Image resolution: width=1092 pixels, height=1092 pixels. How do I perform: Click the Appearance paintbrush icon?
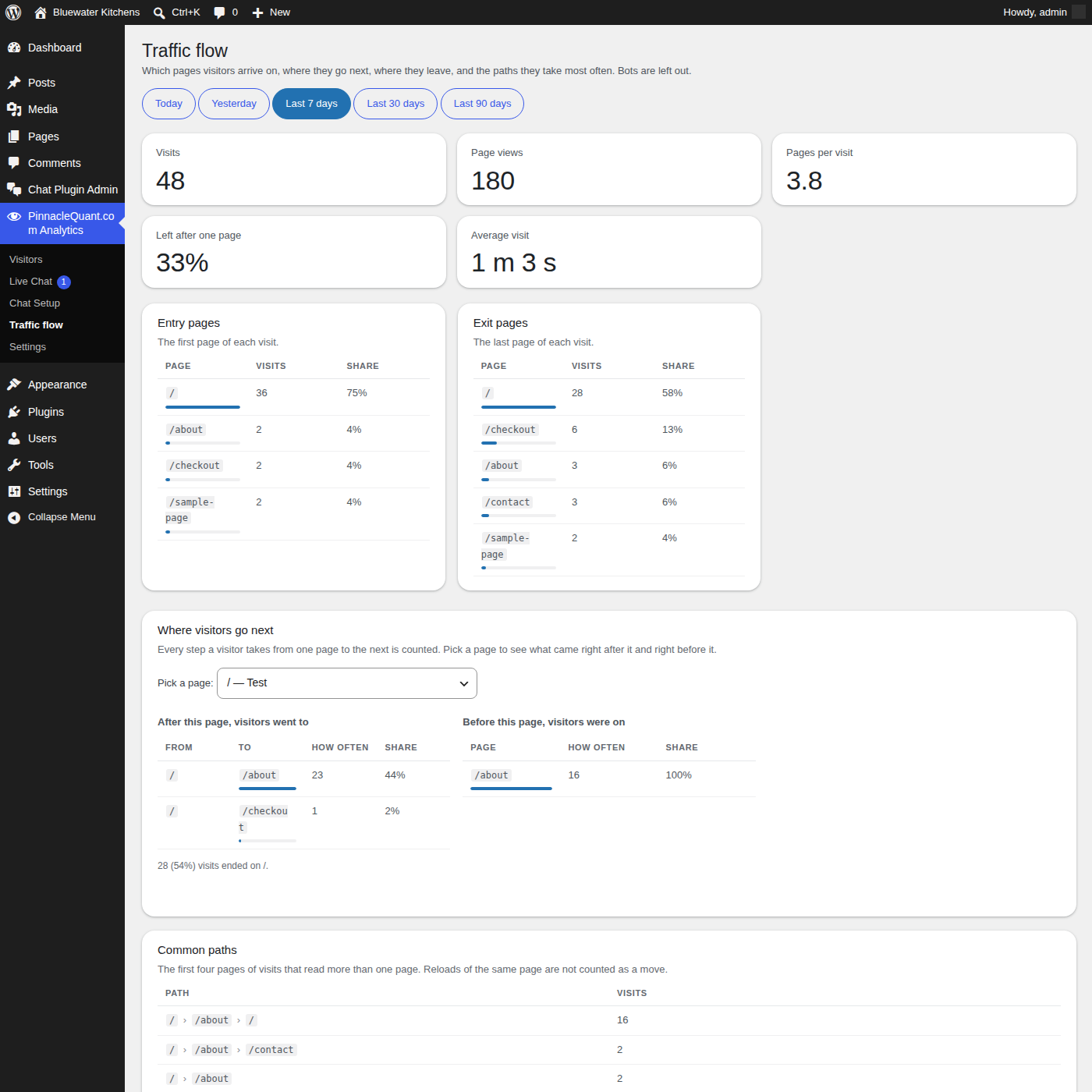click(x=14, y=385)
